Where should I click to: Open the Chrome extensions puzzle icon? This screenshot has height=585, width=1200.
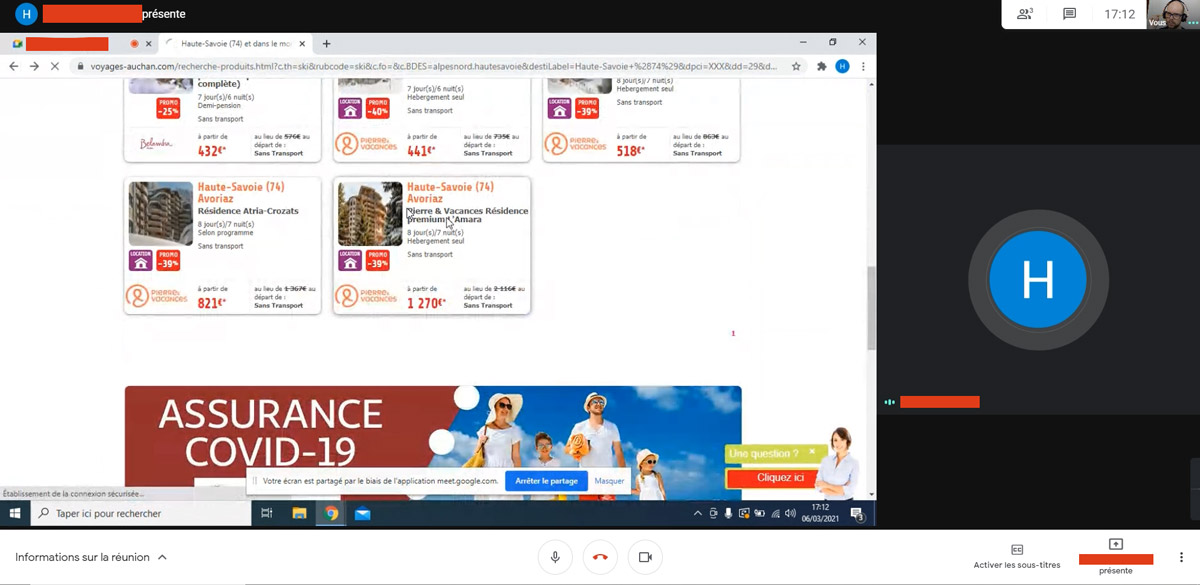[x=822, y=66]
